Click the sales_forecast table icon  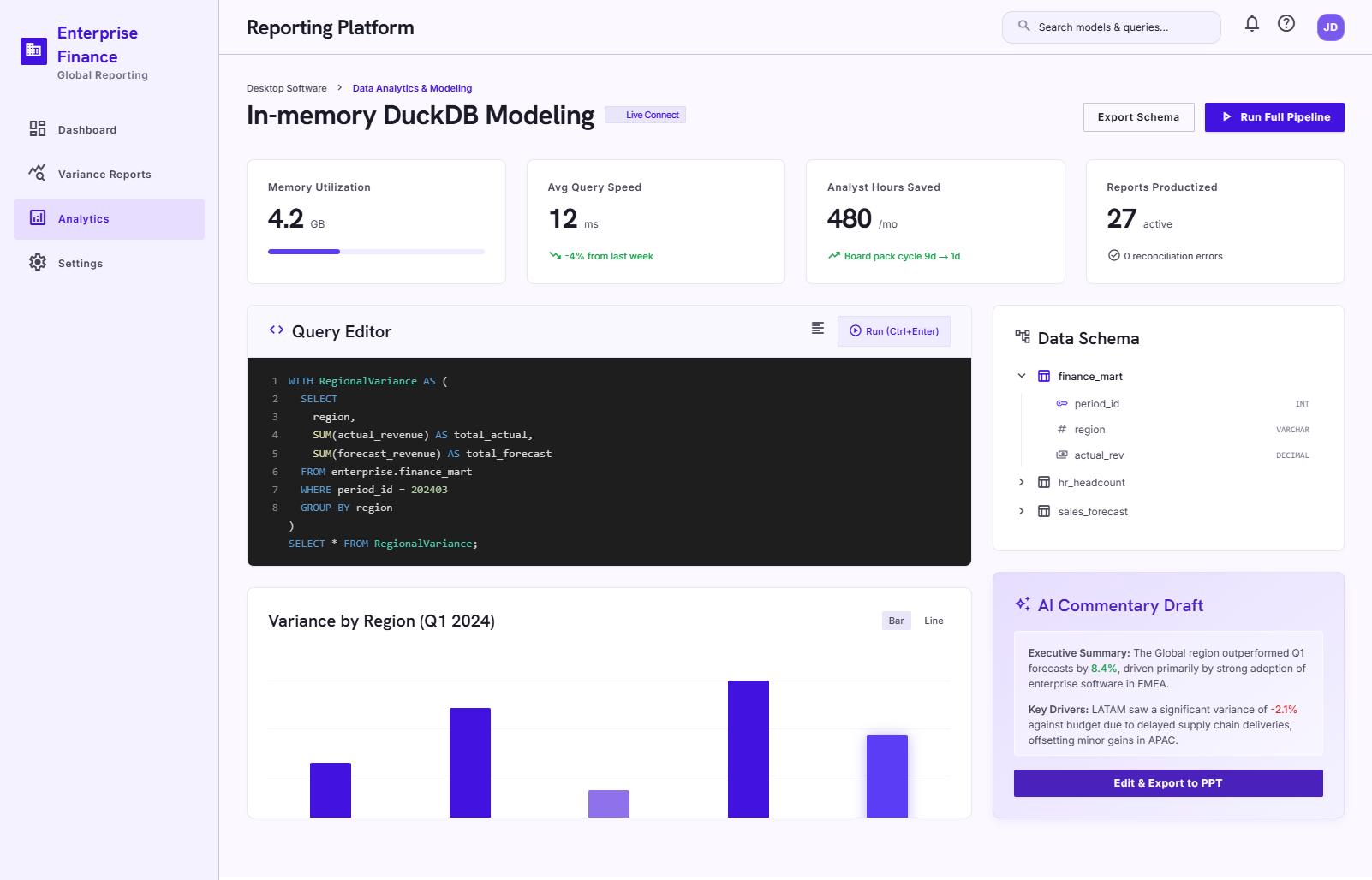point(1044,511)
